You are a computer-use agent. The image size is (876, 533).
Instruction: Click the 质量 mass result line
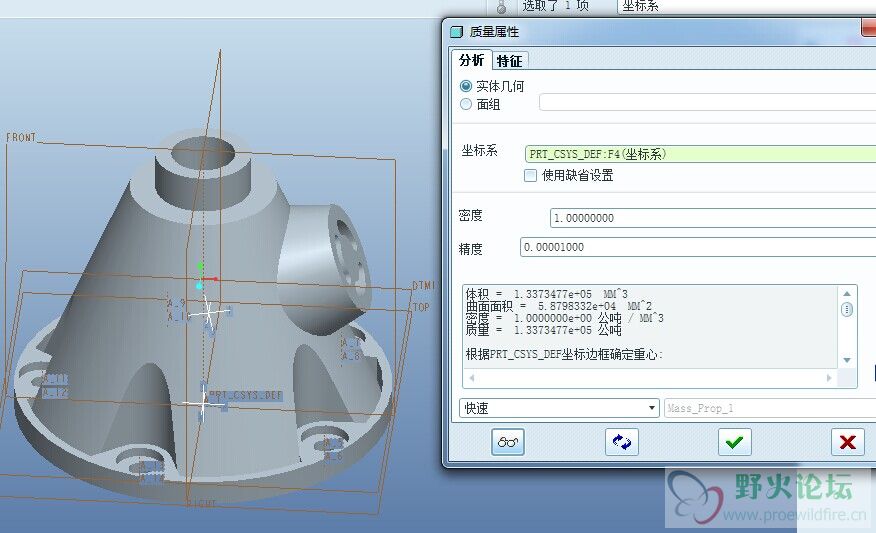[x=543, y=330]
